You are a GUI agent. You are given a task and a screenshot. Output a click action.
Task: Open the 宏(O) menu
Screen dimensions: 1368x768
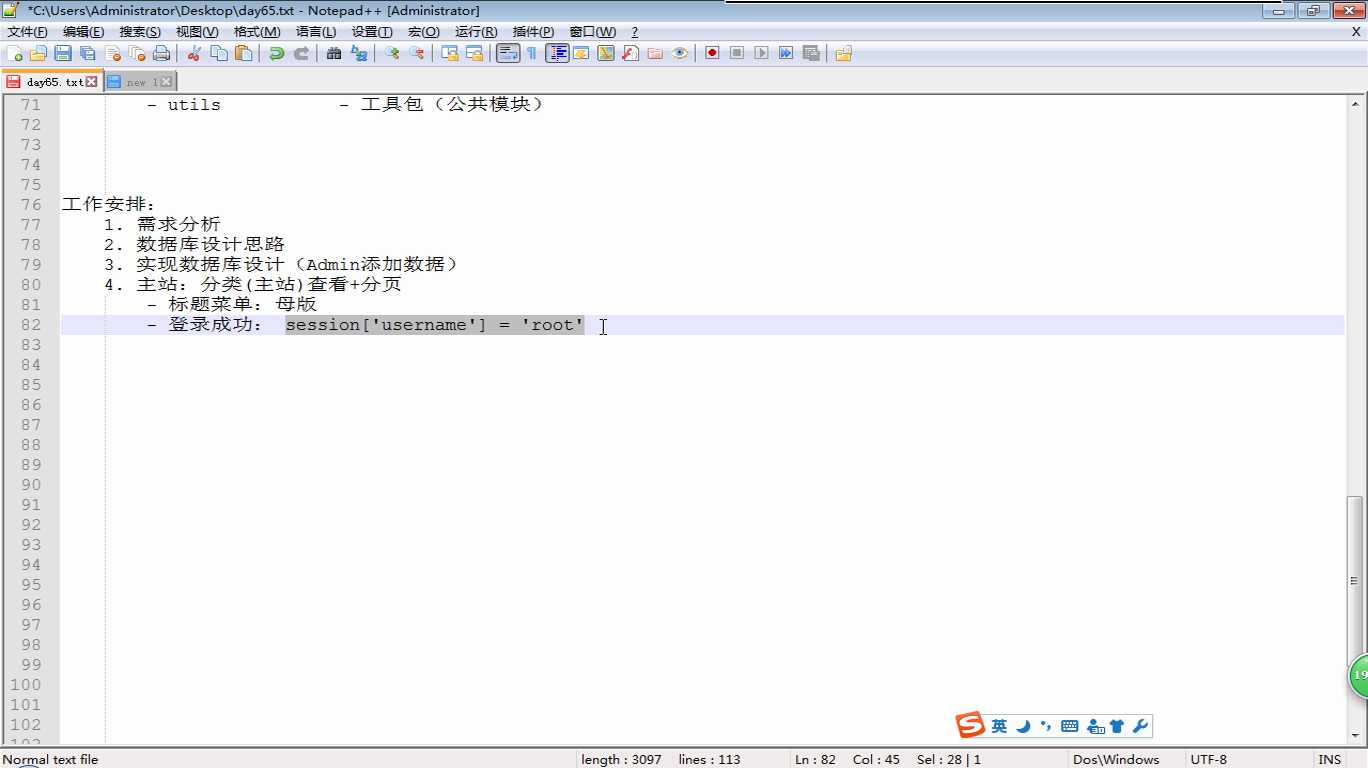point(423,32)
